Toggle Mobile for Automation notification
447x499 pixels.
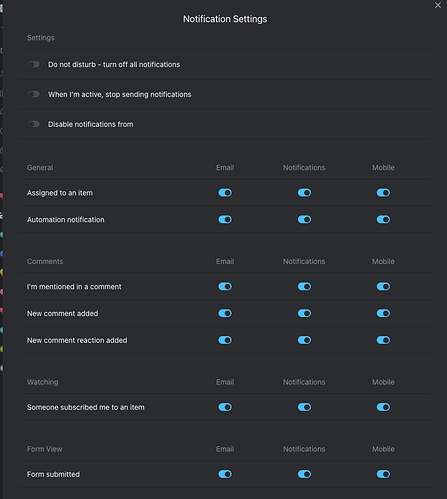(x=383, y=219)
